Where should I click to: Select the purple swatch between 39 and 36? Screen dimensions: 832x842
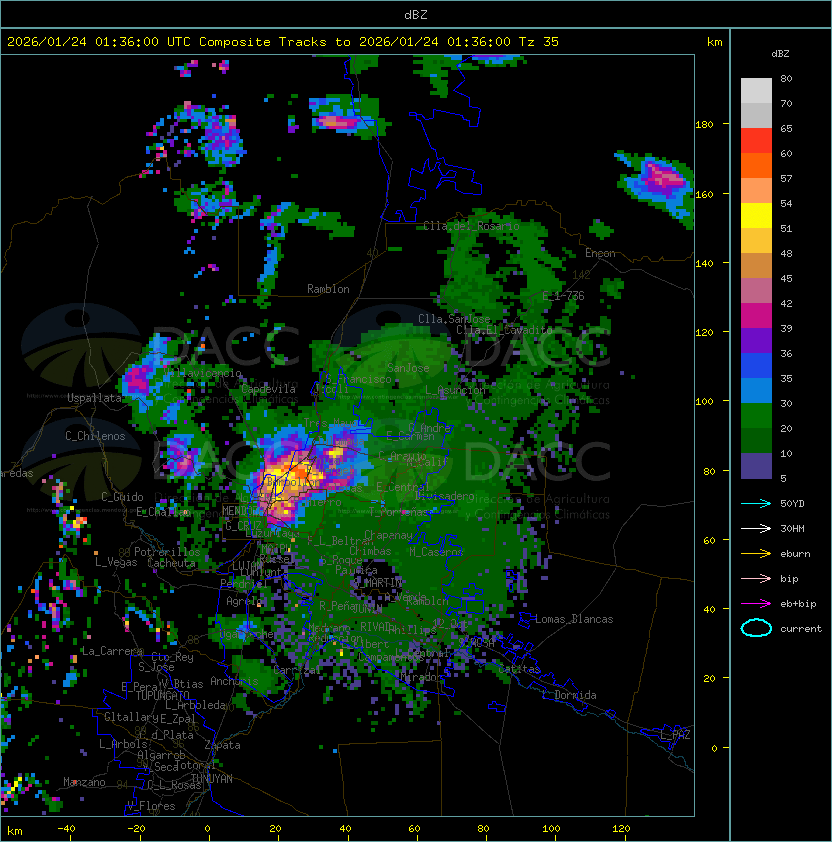756,341
